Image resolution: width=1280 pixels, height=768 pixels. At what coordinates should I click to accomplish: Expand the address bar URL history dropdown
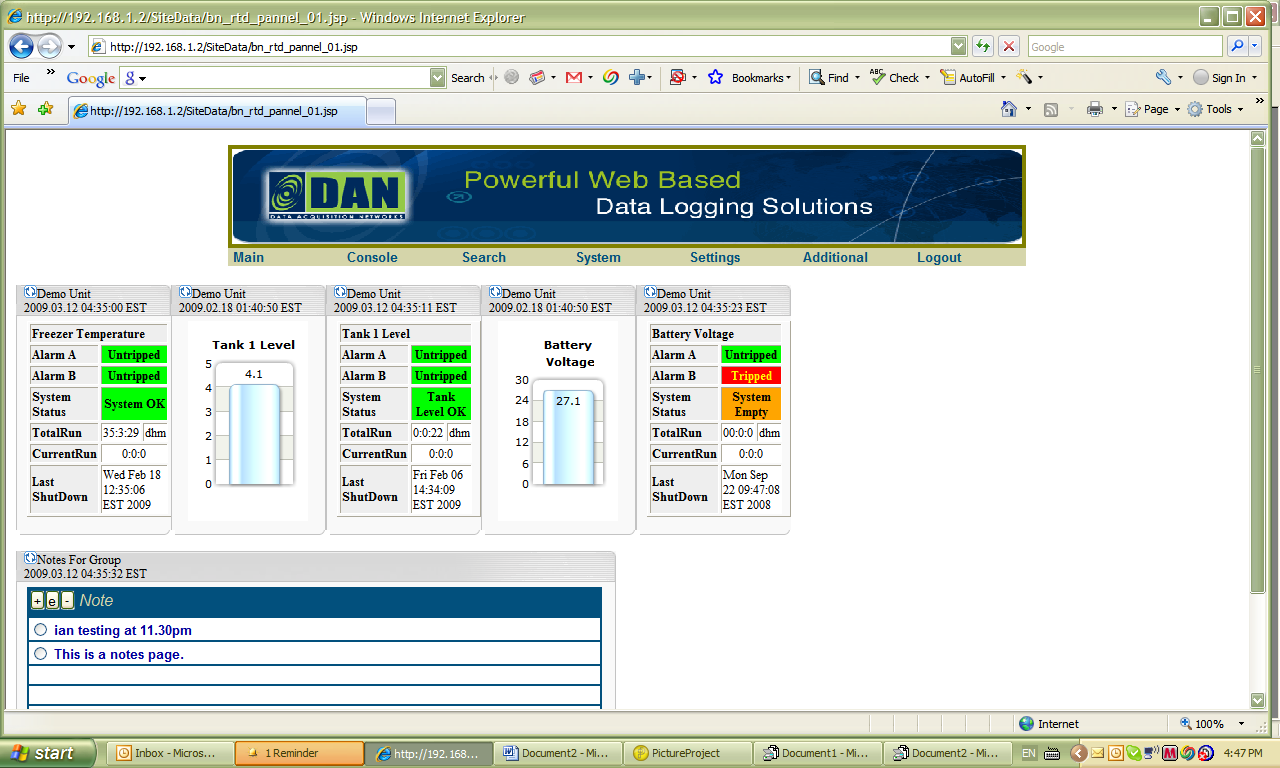pyautogui.click(x=958, y=46)
